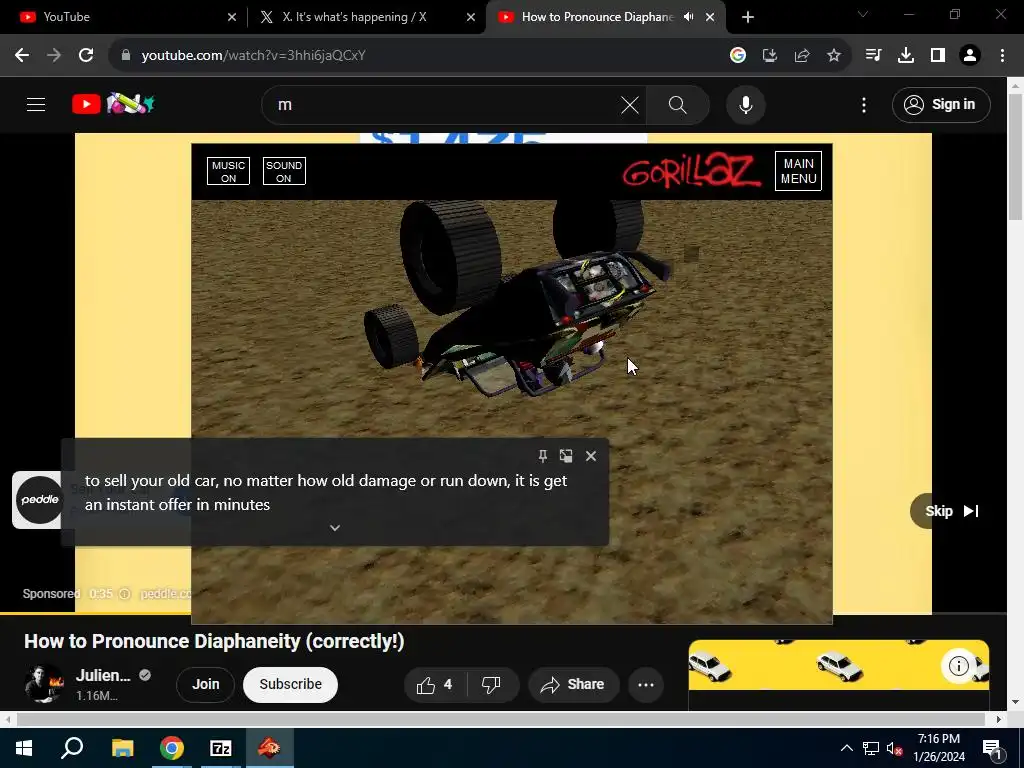
Task: Click the YouTube search magnifier button
Action: pos(678,104)
